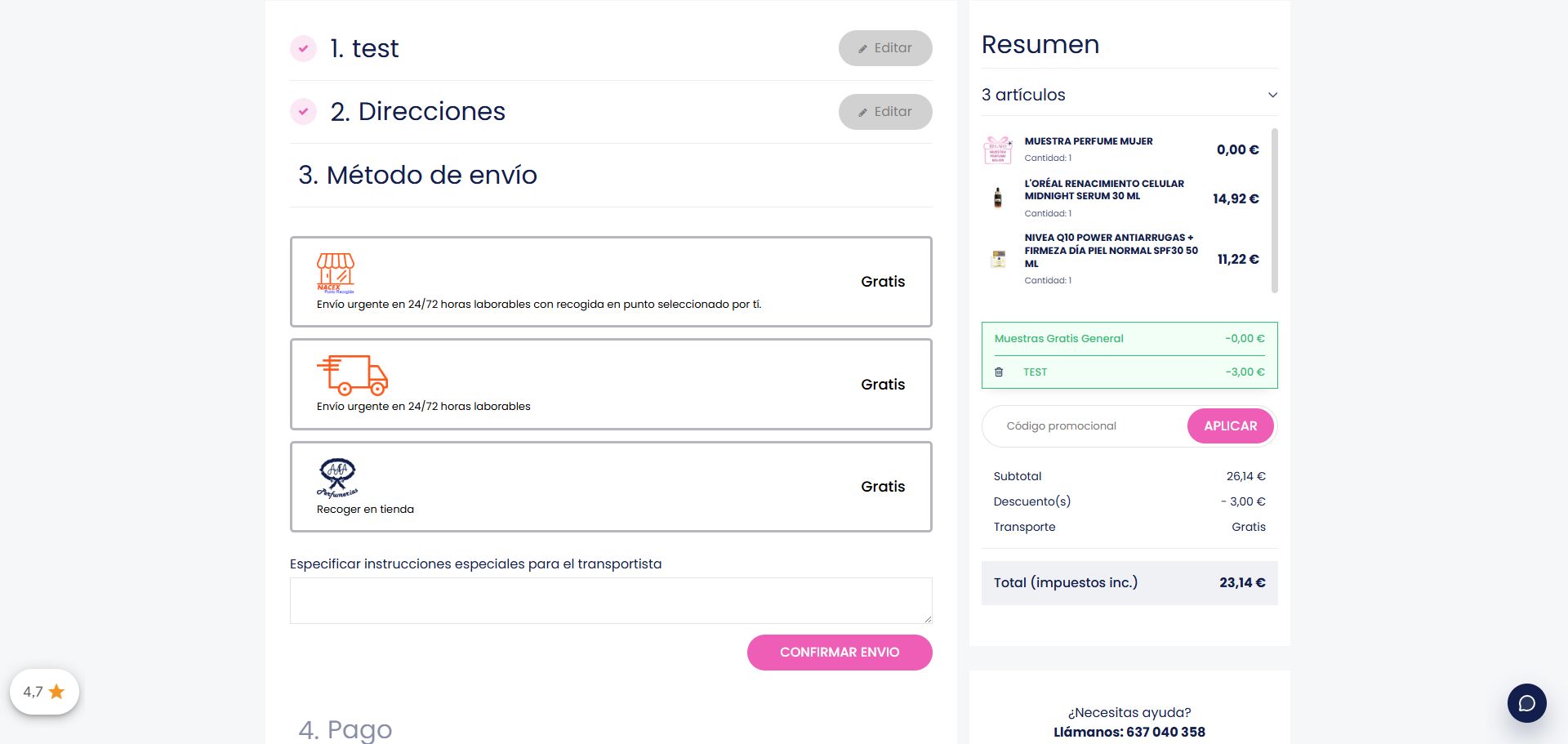Remove TEST coupon with trash icon

pyautogui.click(x=999, y=372)
